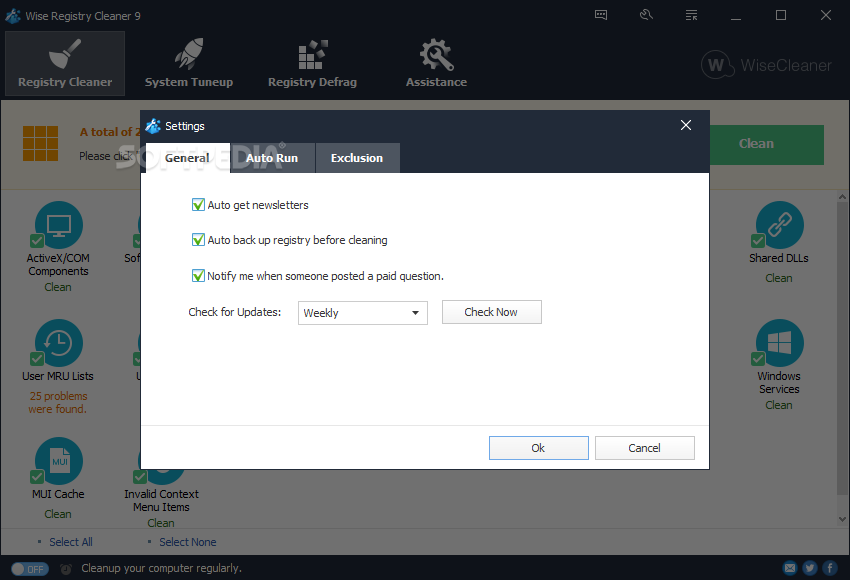The width and height of the screenshot is (850, 580).
Task: Switch the scheduled cleanup OFF toggle
Action: pos(30,569)
